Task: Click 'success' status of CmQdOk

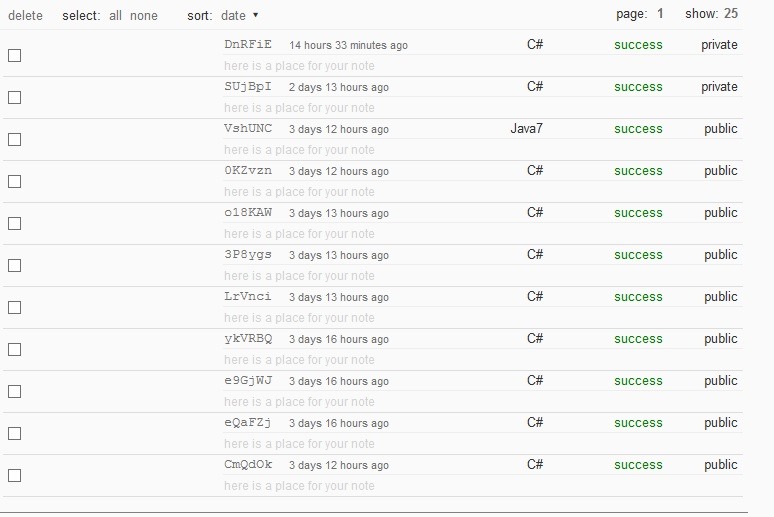Action: (638, 465)
